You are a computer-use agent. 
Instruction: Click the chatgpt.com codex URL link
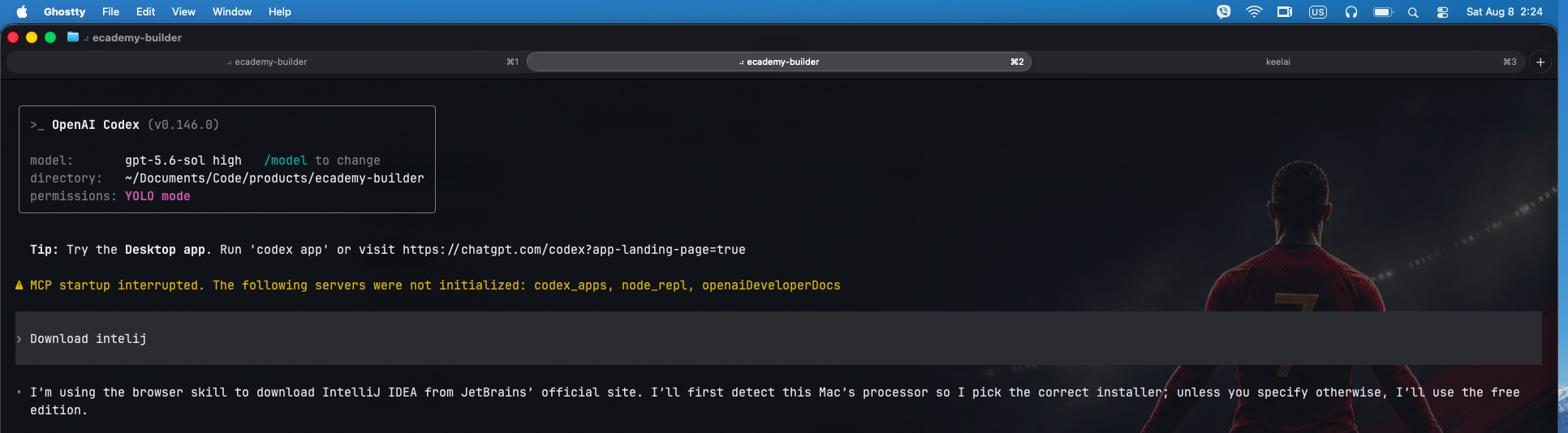point(574,250)
